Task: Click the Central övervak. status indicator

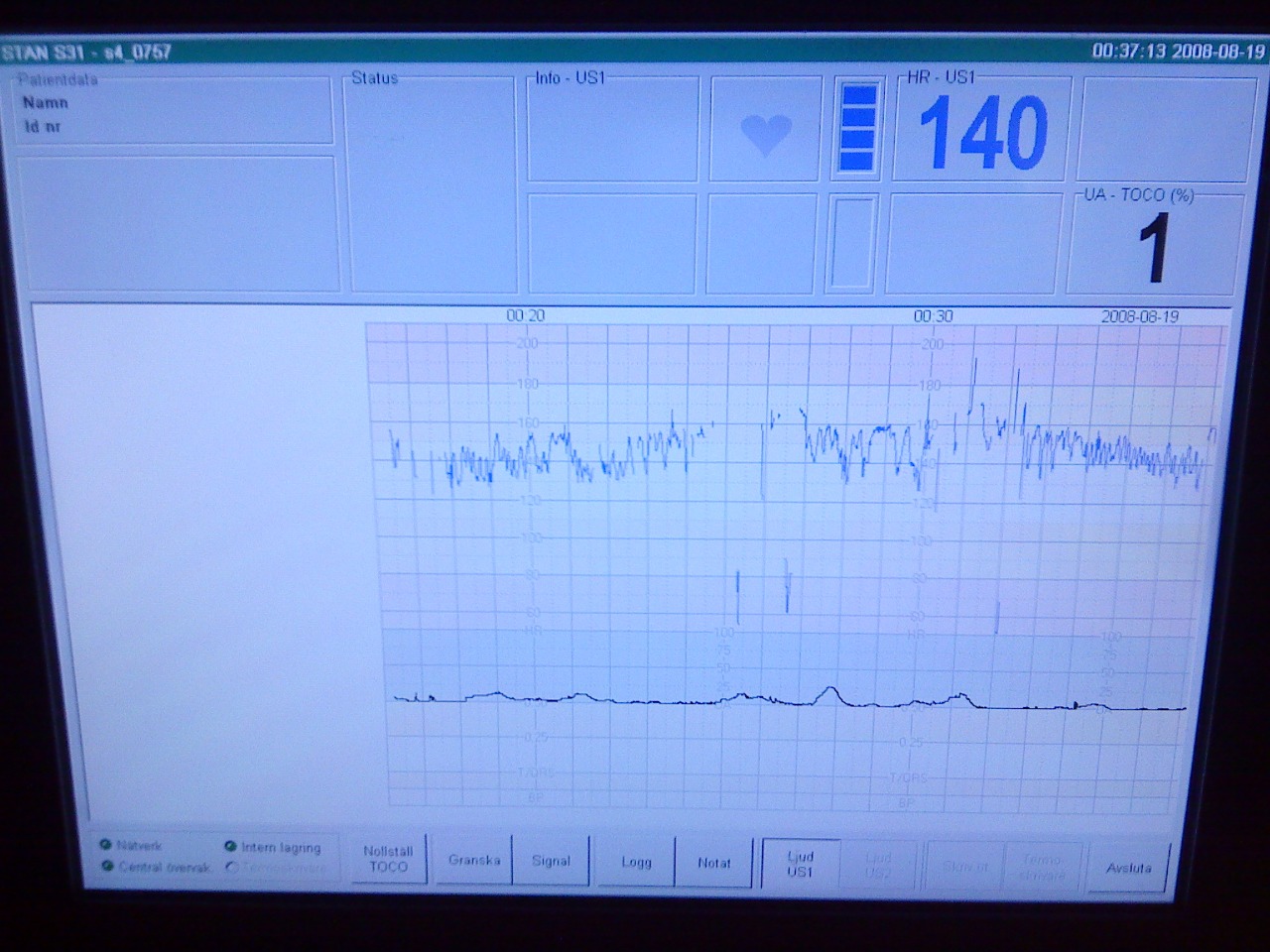Action: pyautogui.click(x=106, y=867)
